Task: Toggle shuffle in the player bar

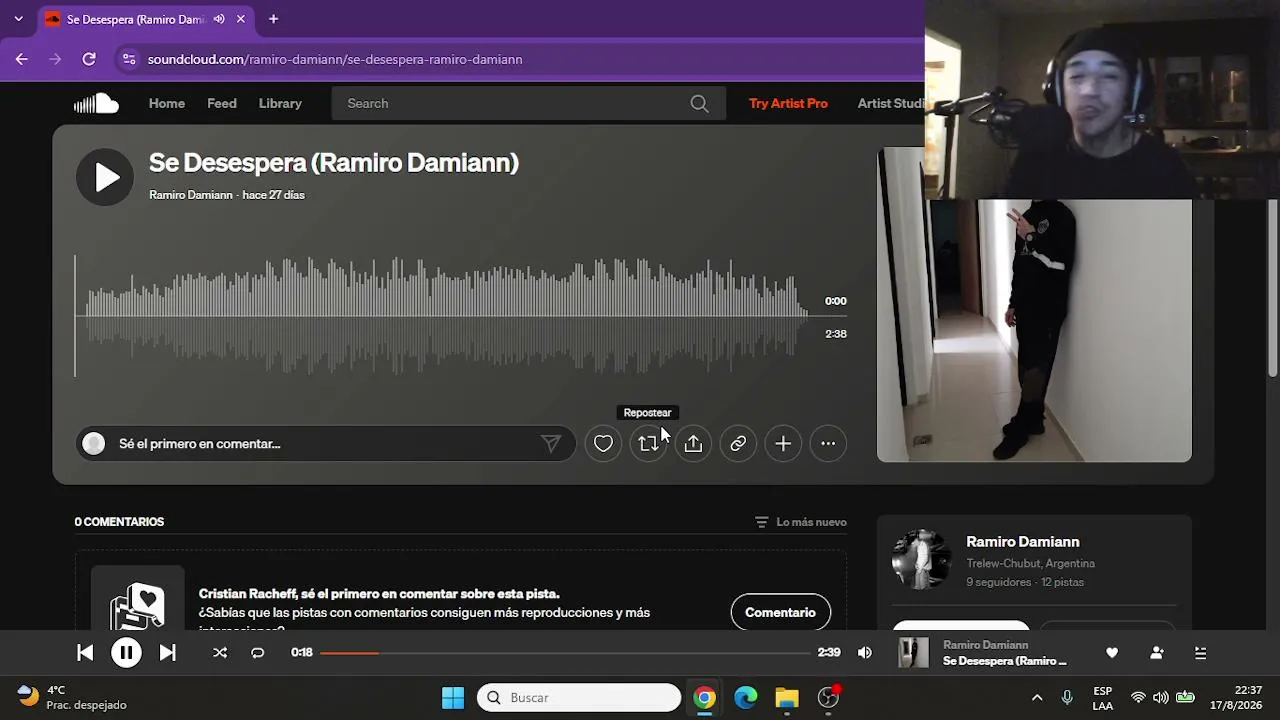Action: (x=220, y=653)
